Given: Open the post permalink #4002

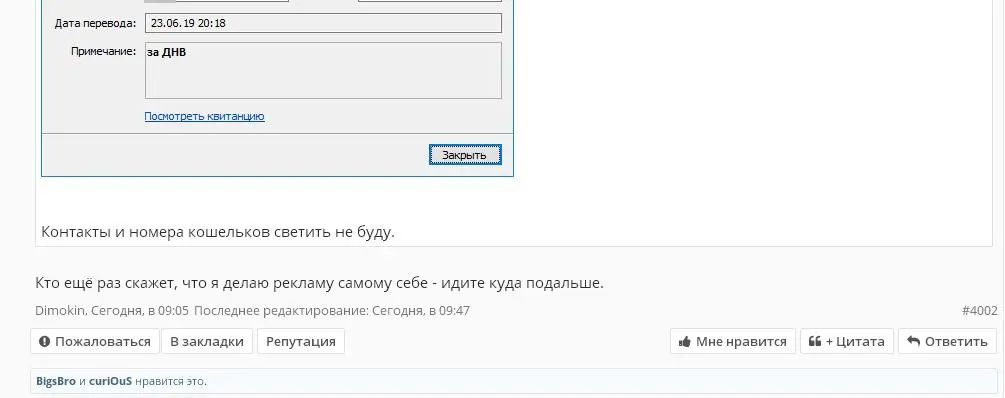Looking at the screenshot, I should tap(979, 311).
